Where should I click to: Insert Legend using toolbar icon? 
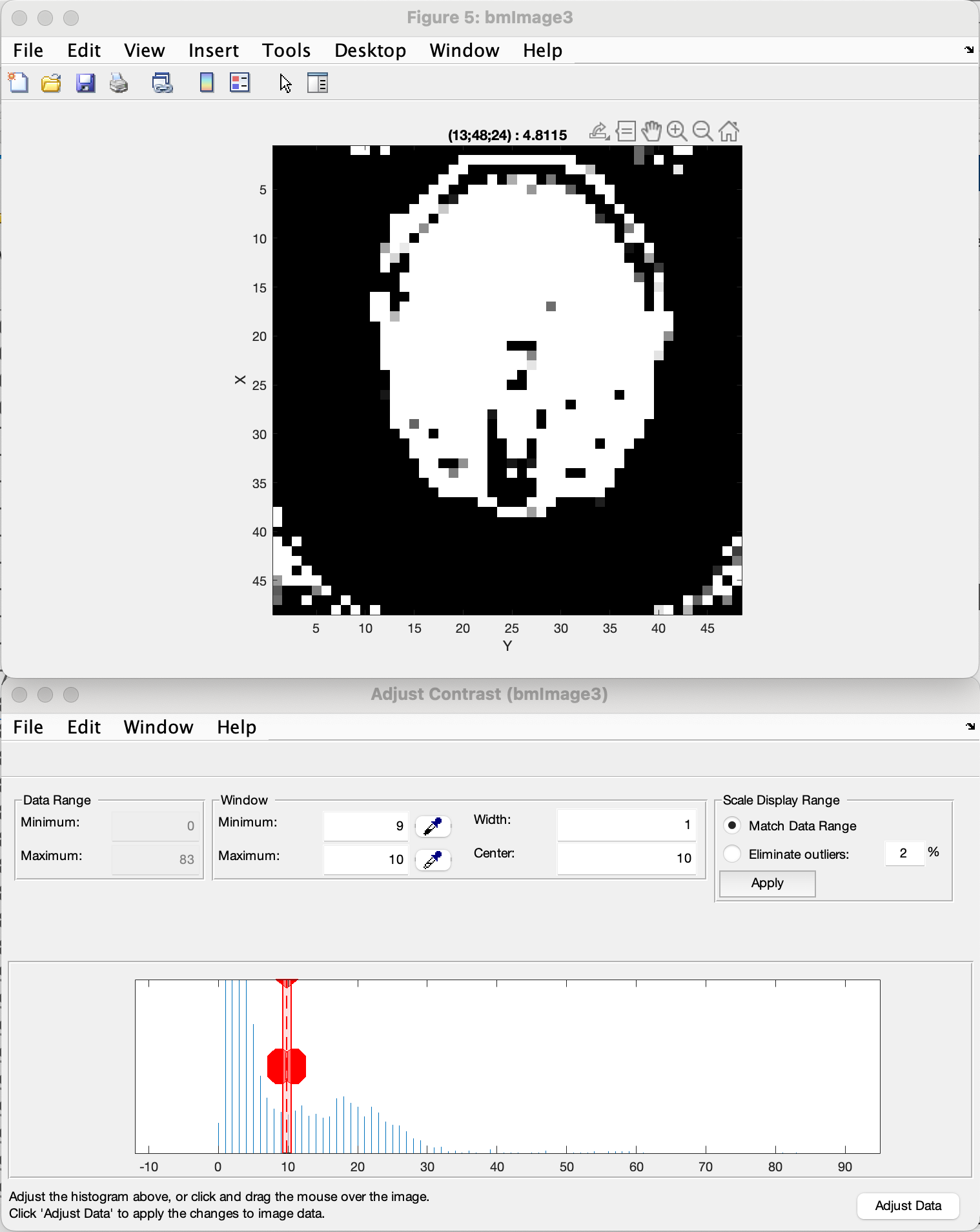[240, 83]
